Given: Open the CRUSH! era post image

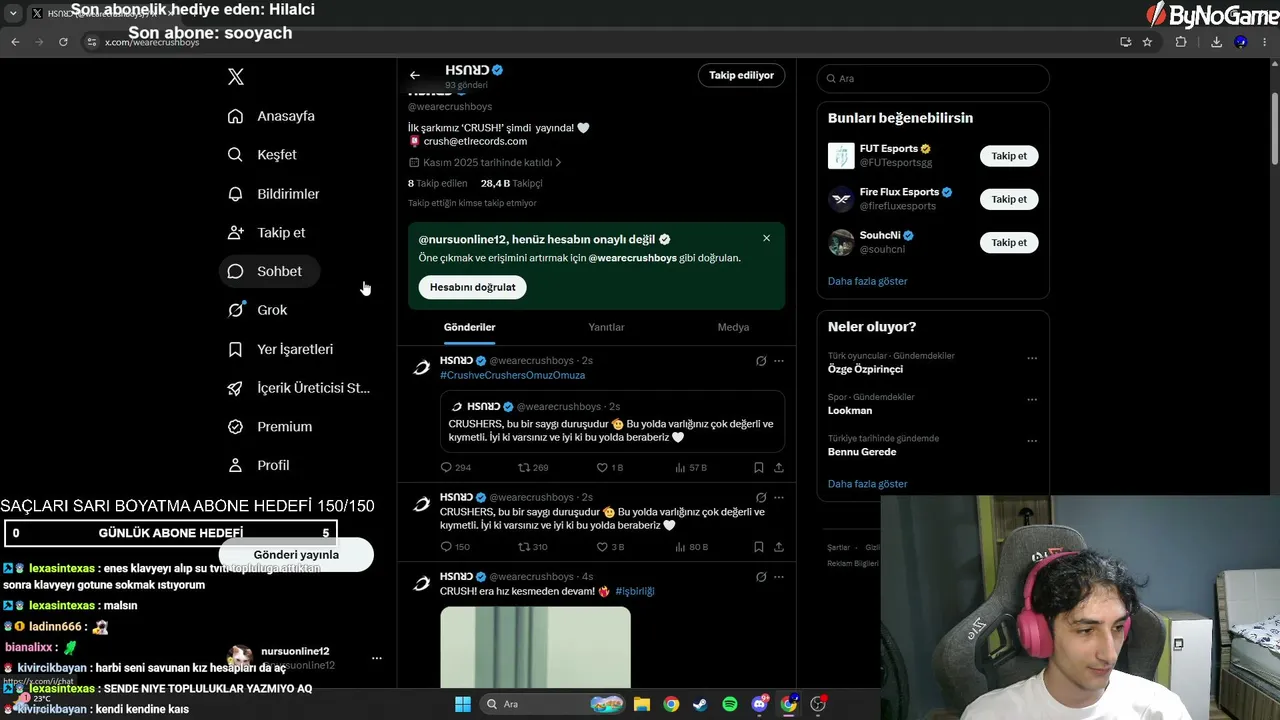Looking at the screenshot, I should coord(535,647).
